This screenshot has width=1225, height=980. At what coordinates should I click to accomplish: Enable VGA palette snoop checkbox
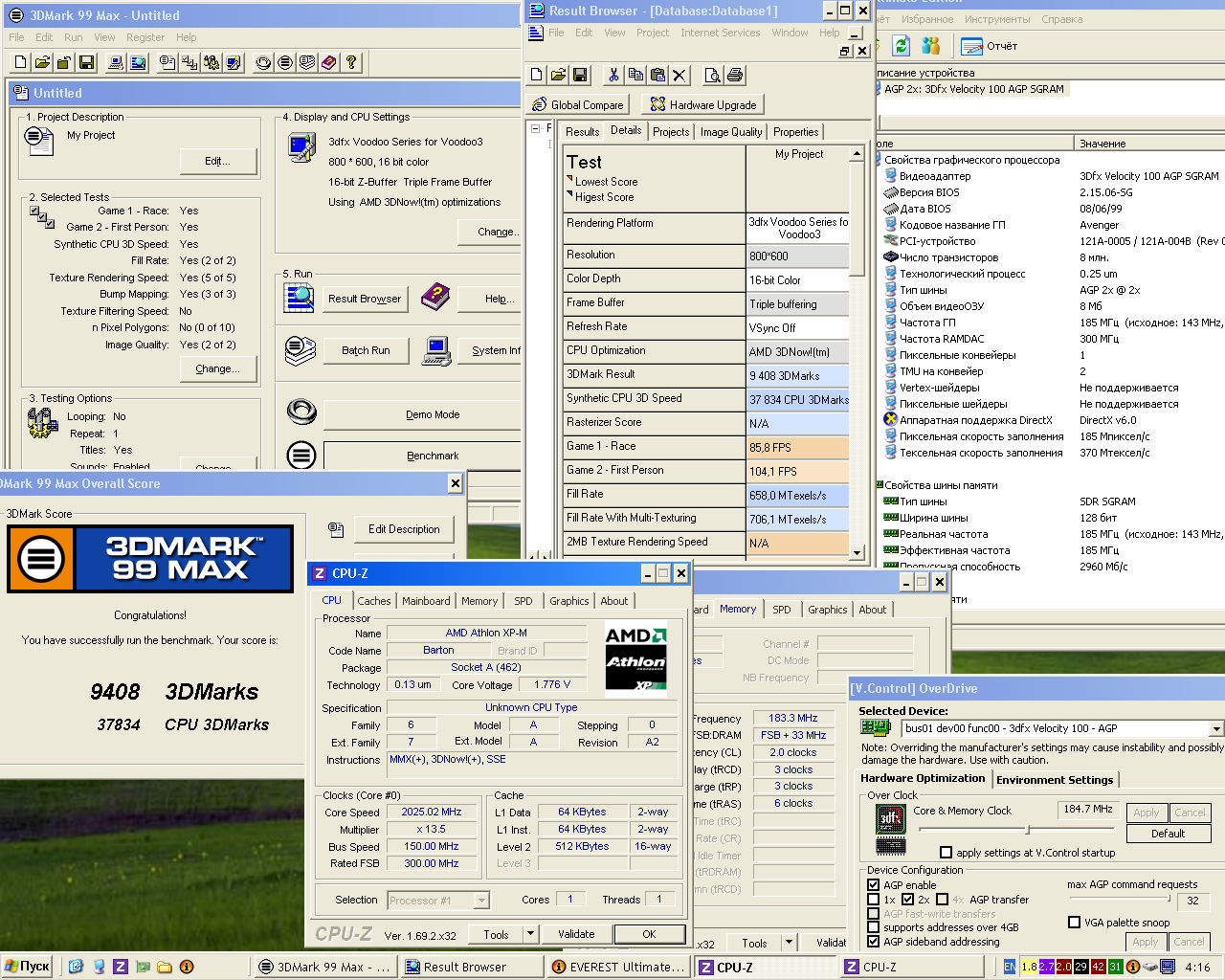[1074, 923]
